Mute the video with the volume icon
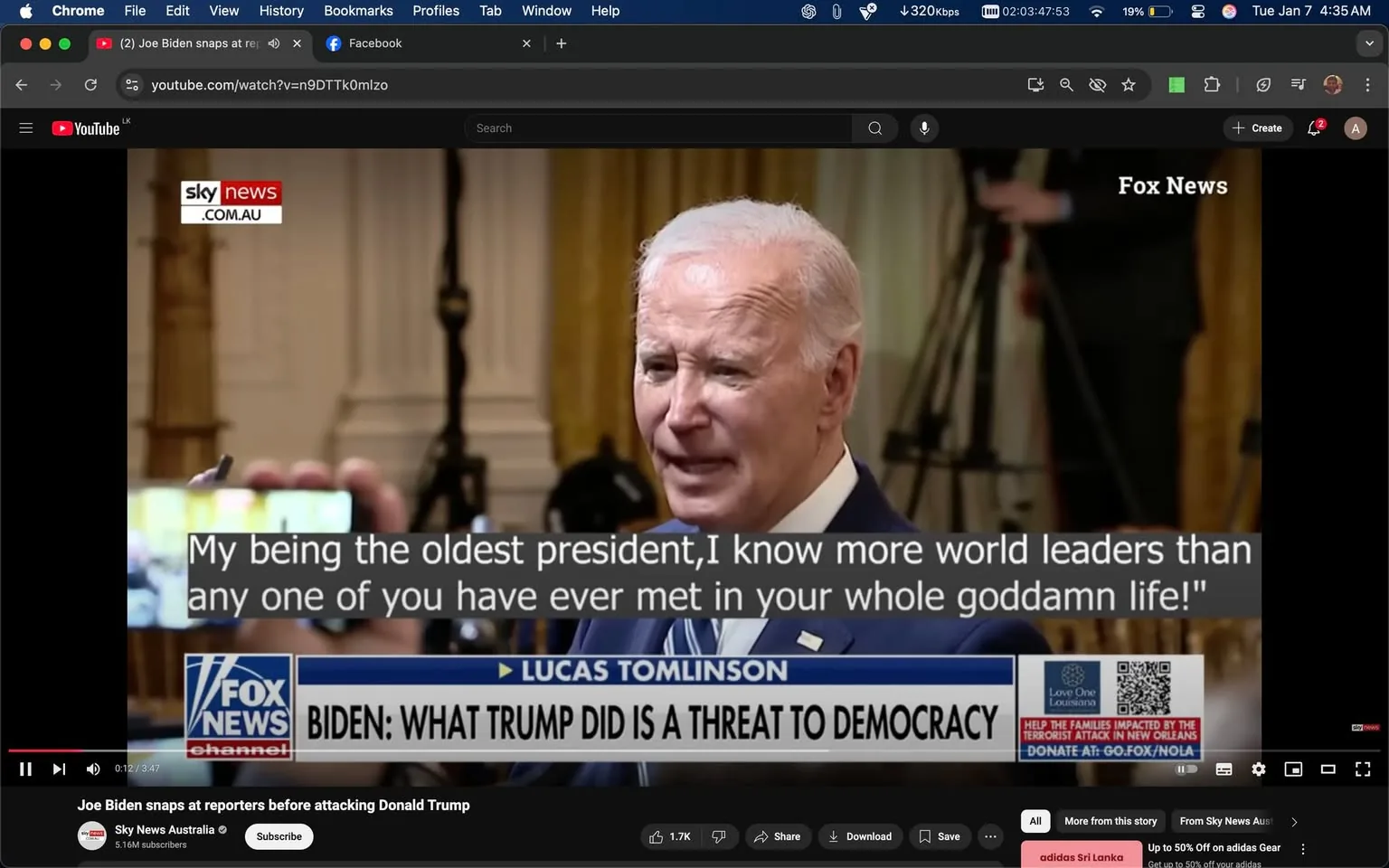Viewport: 1389px width, 868px height. coord(92,769)
